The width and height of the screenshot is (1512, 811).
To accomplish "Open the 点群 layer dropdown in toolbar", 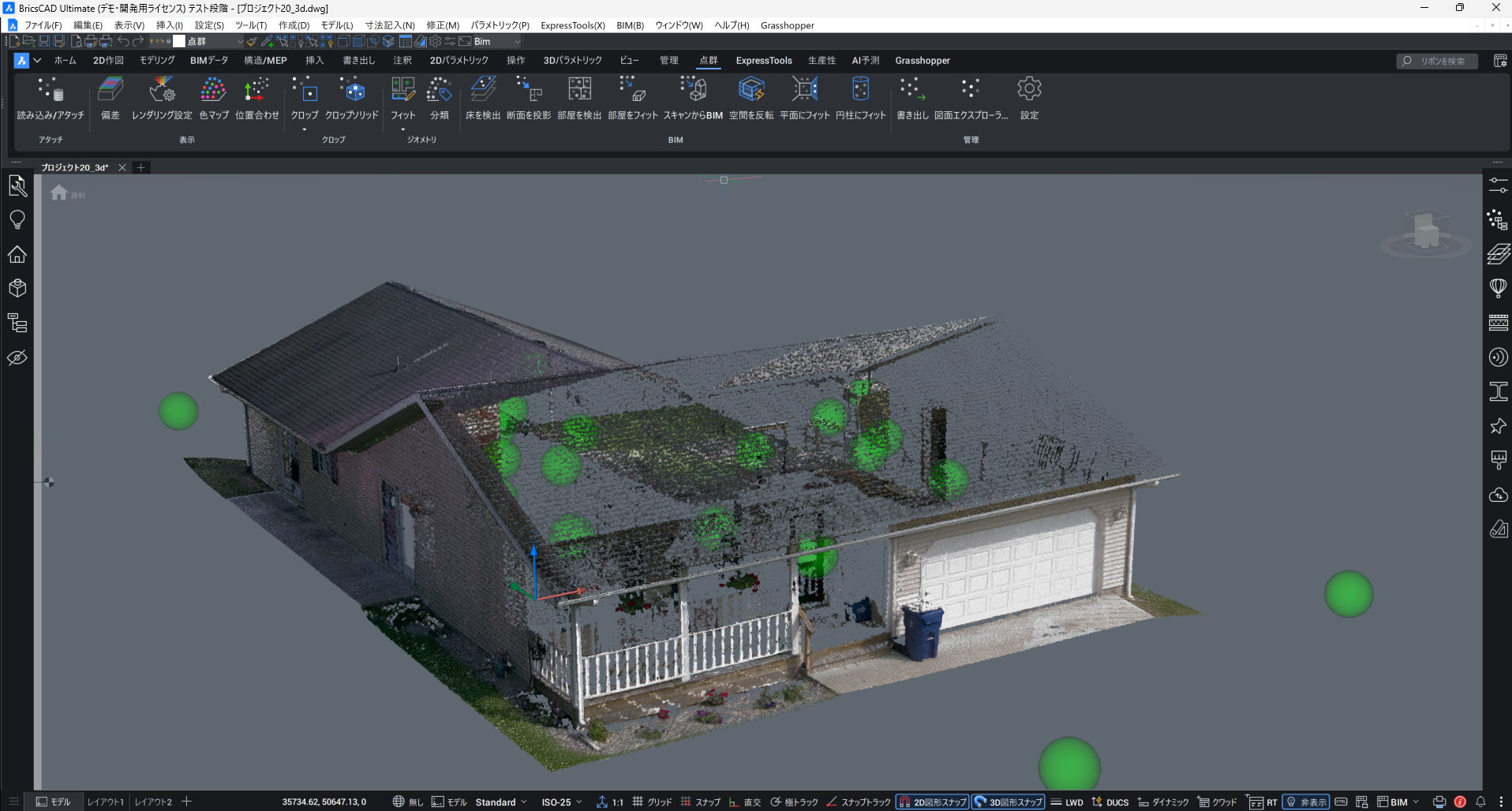I will pyautogui.click(x=240, y=42).
